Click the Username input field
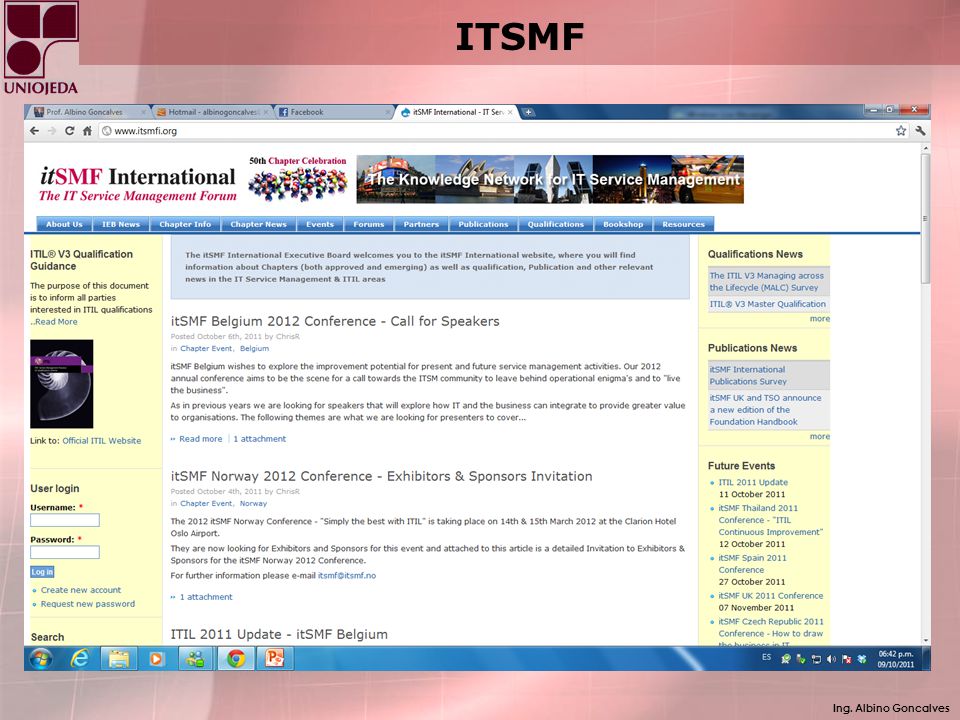The image size is (960, 720). 65,520
